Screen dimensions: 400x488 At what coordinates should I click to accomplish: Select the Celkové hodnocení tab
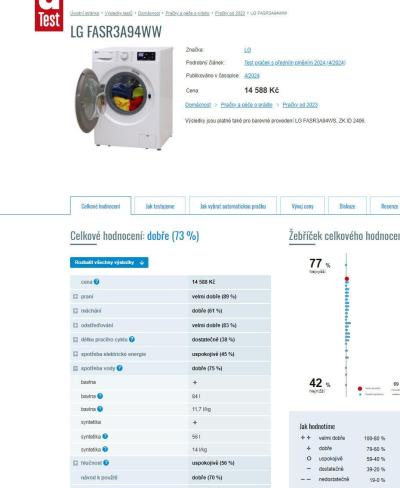101,206
